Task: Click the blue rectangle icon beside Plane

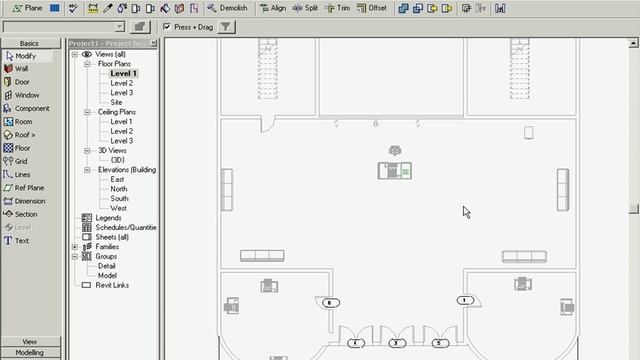Action: 55,8
